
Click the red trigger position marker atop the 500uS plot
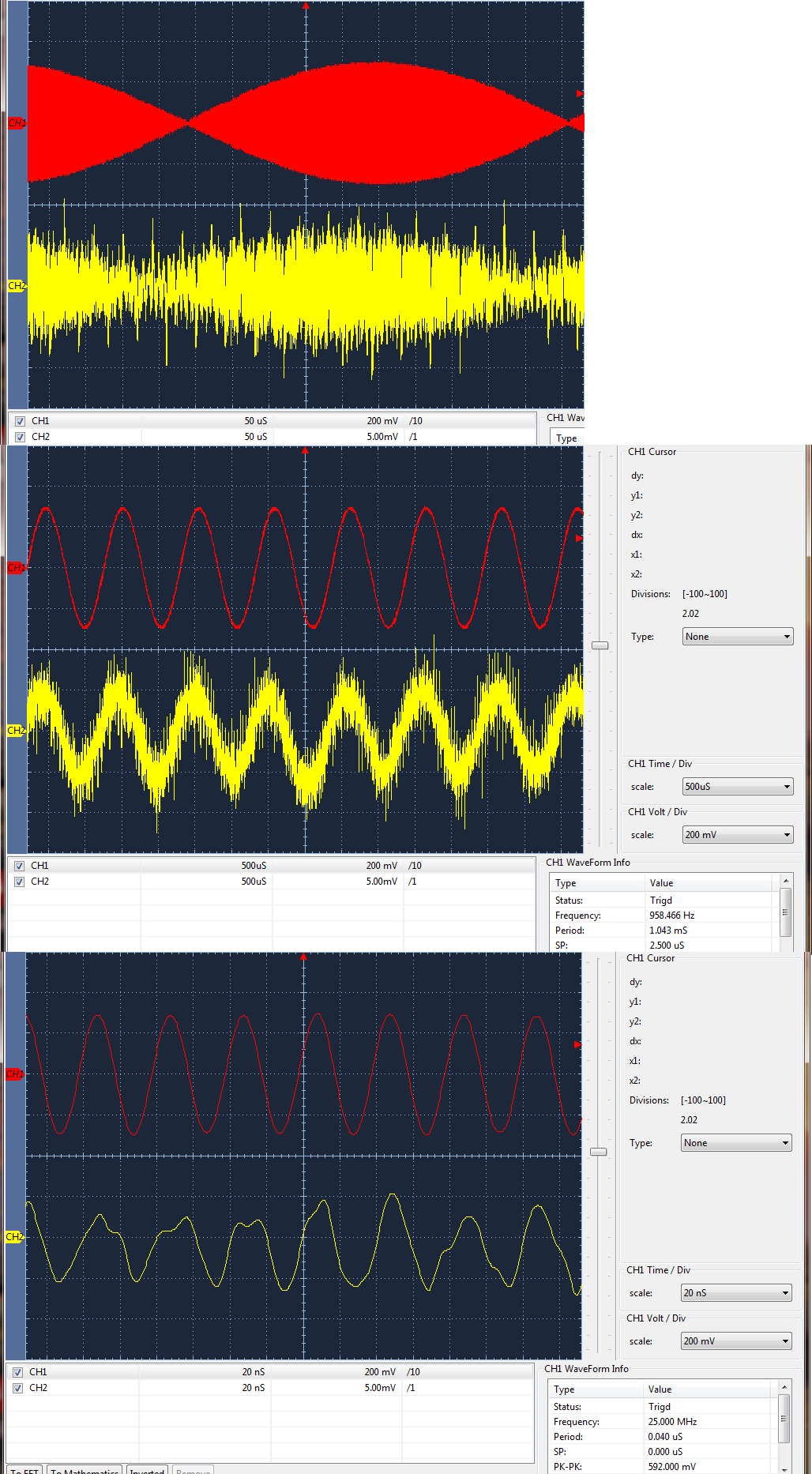tap(305, 450)
